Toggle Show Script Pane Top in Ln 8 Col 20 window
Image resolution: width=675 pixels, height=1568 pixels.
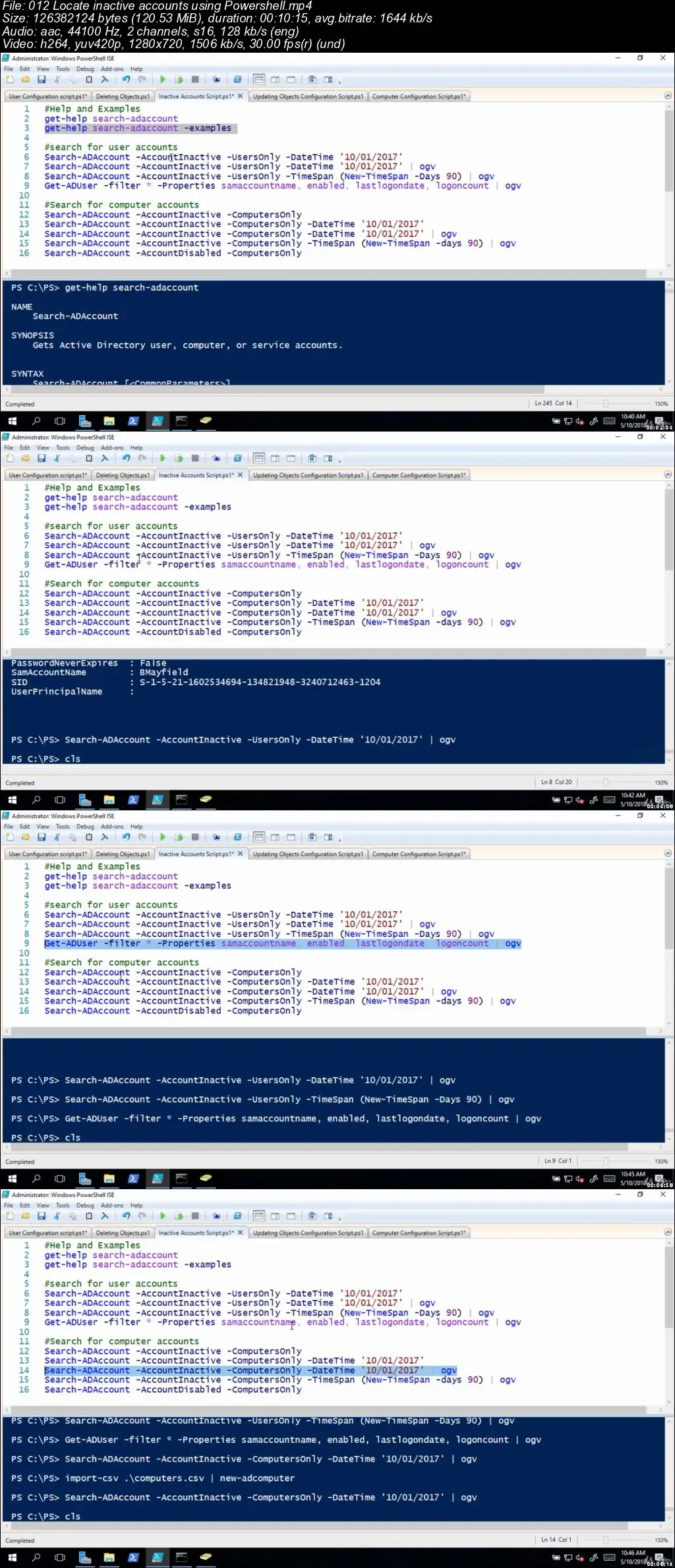pyautogui.click(x=259, y=459)
